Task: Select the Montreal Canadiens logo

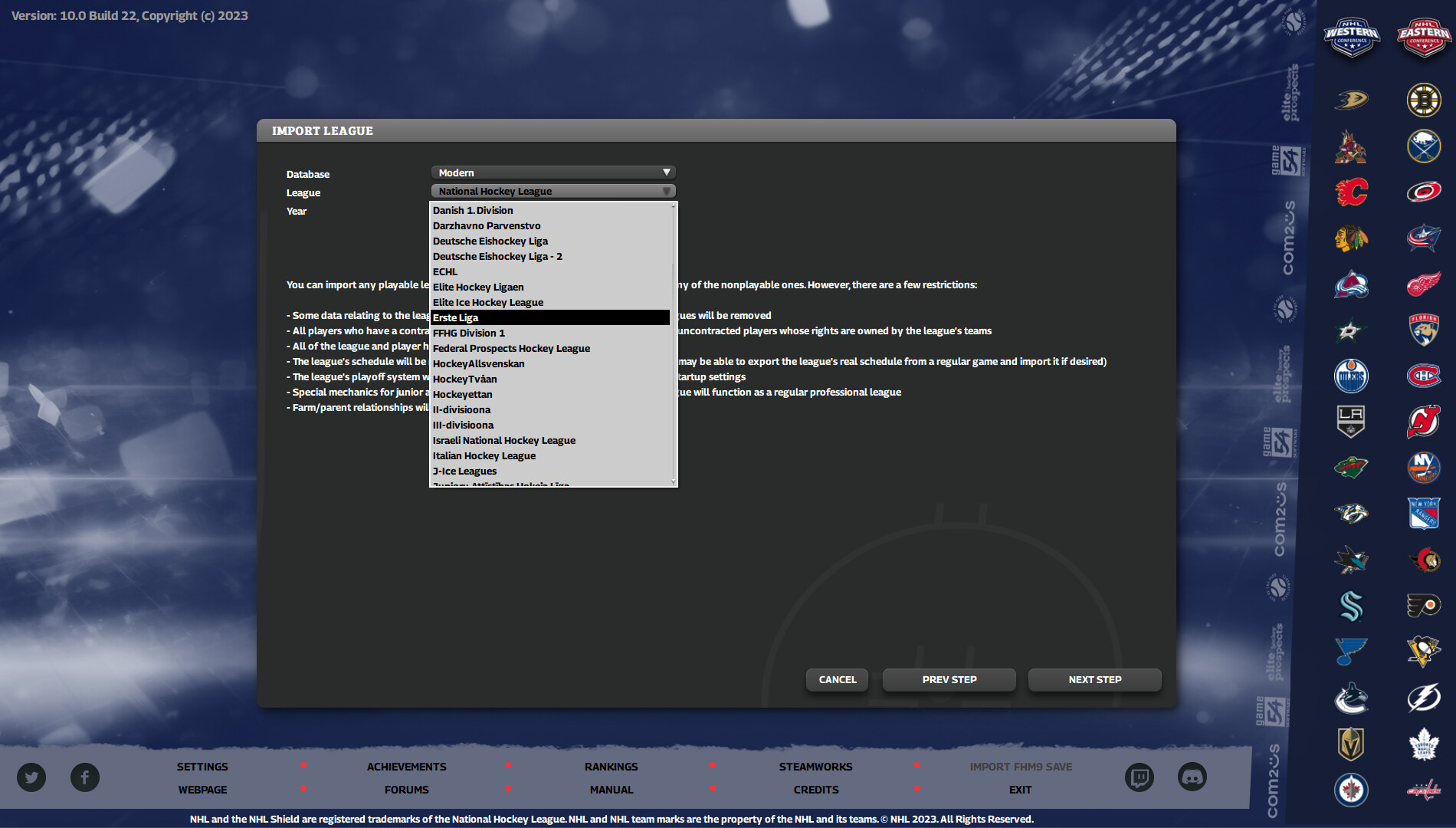Action: [1423, 376]
